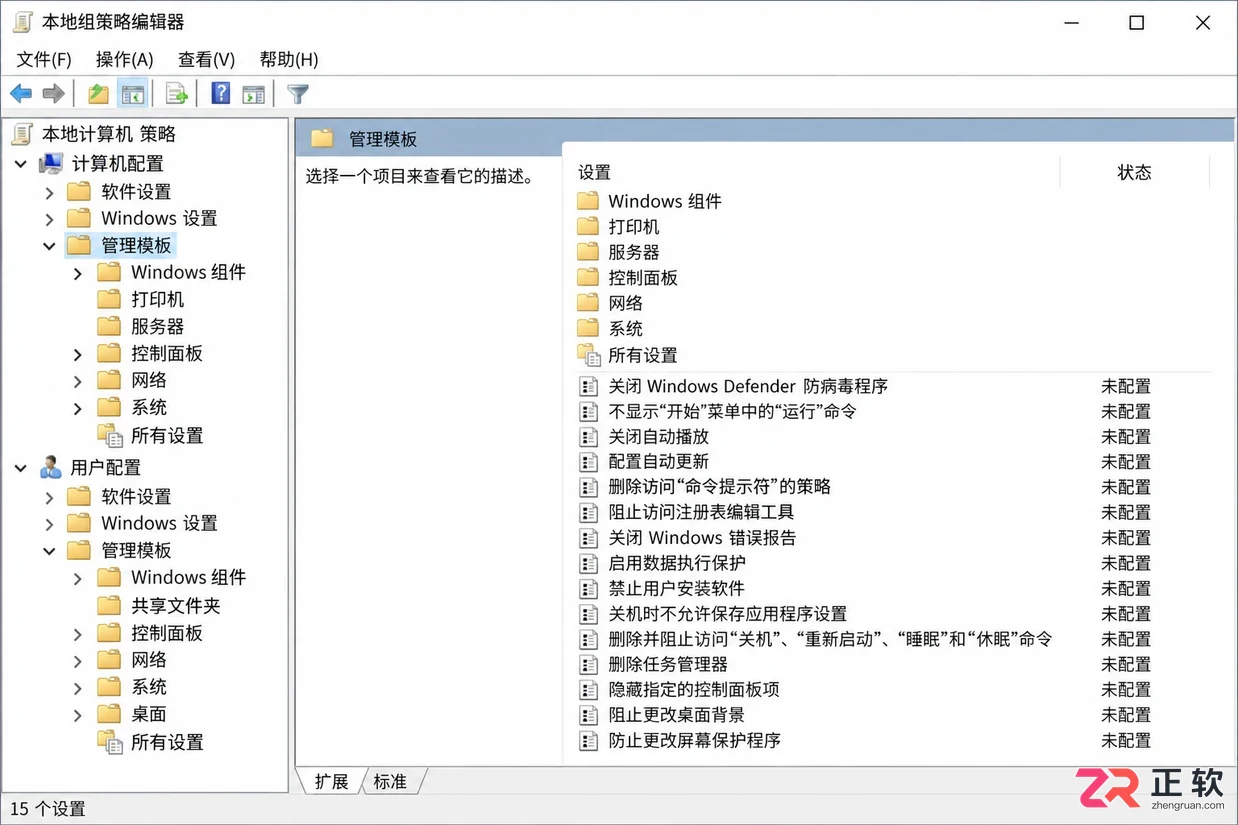Select 打印机 in the console tree
Screen dimensions: 1238x825
point(158,299)
